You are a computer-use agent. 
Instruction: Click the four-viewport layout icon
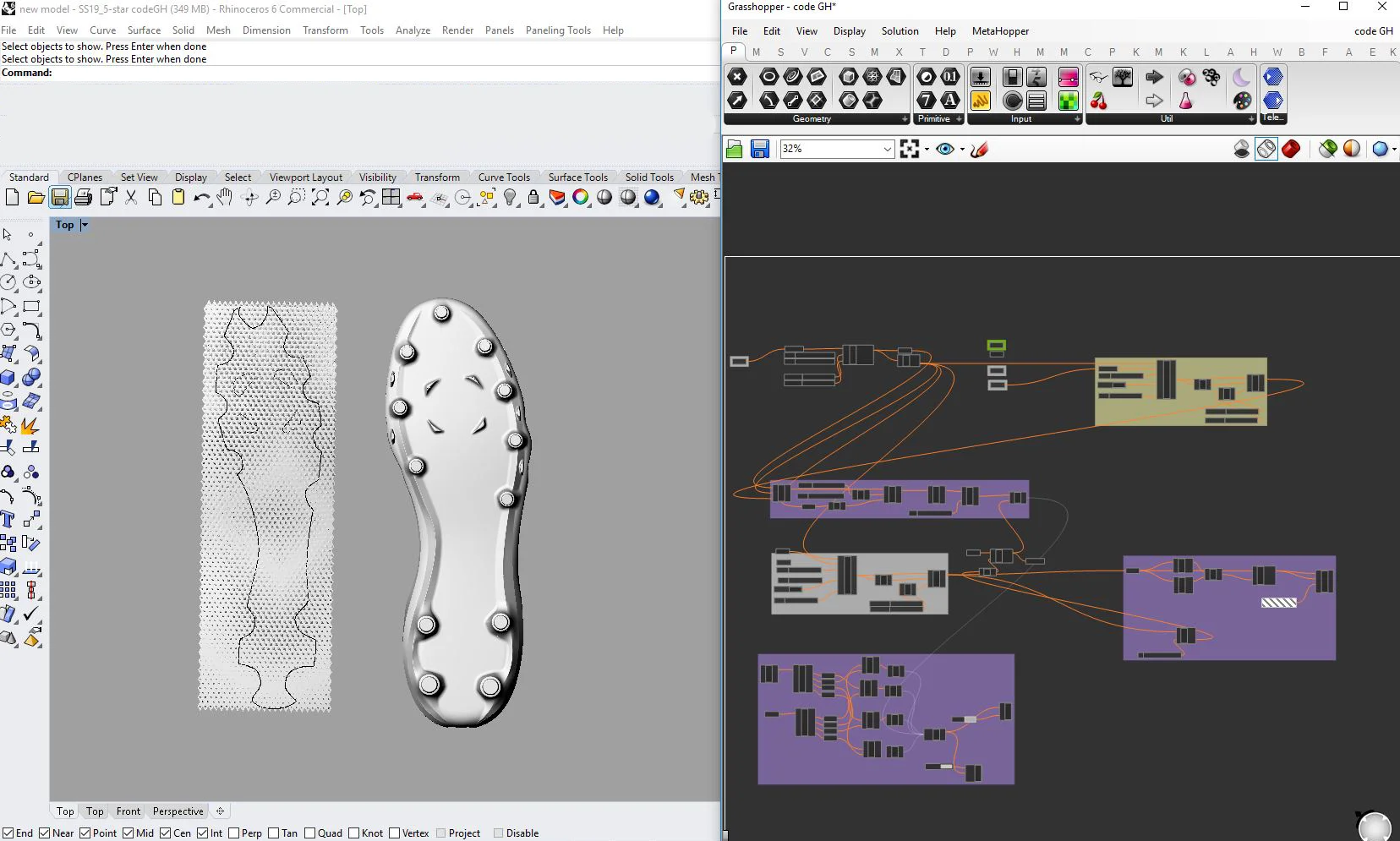[391, 197]
